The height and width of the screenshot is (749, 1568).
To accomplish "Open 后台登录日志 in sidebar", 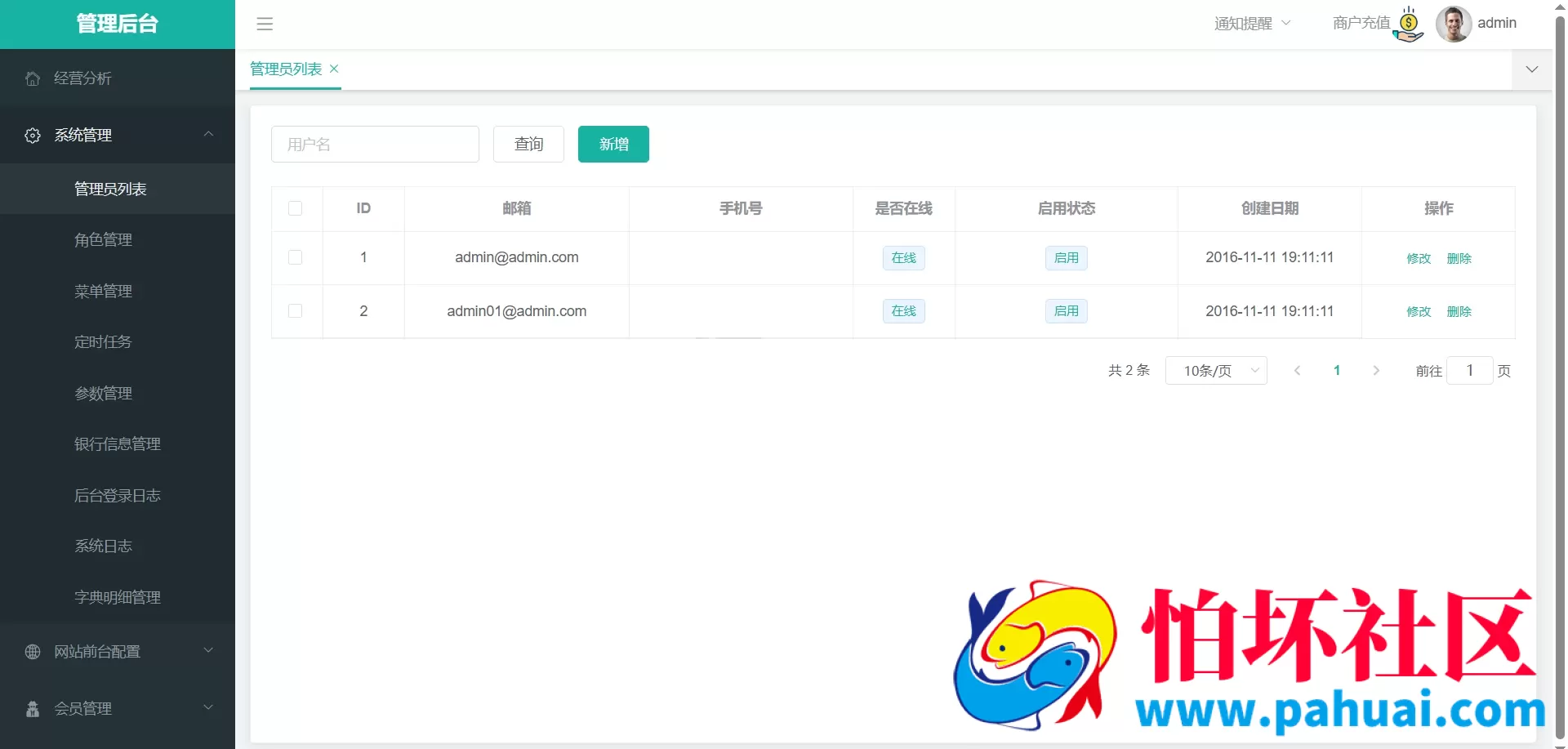I will [x=118, y=495].
